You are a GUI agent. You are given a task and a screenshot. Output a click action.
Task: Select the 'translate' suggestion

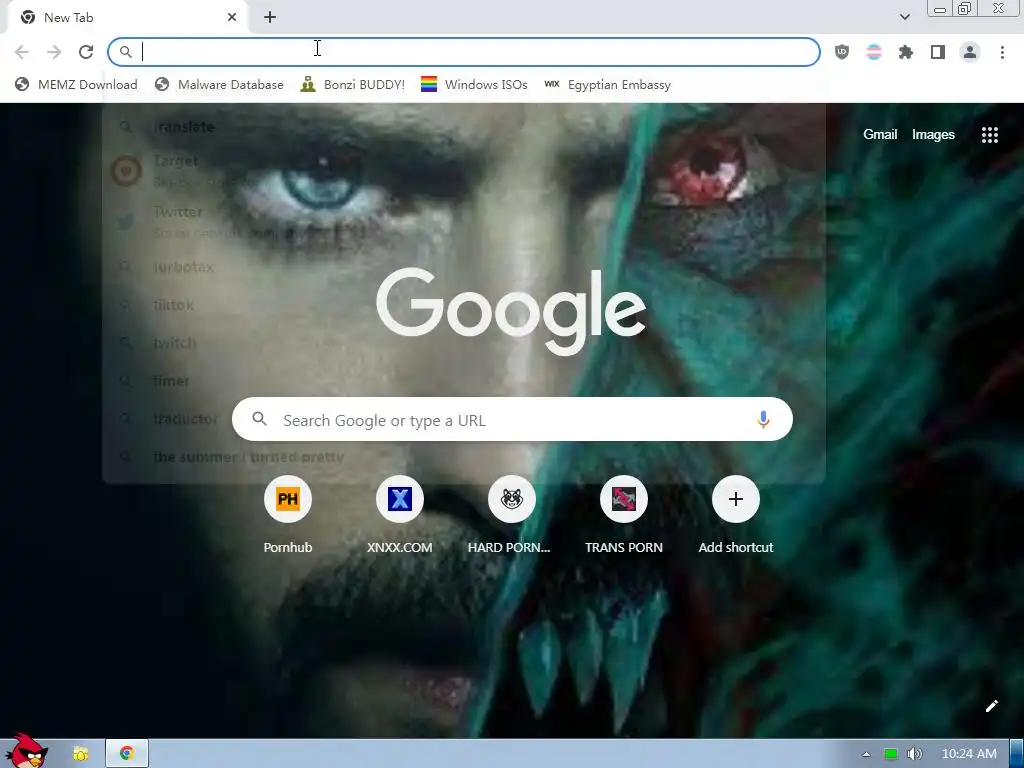click(464, 127)
